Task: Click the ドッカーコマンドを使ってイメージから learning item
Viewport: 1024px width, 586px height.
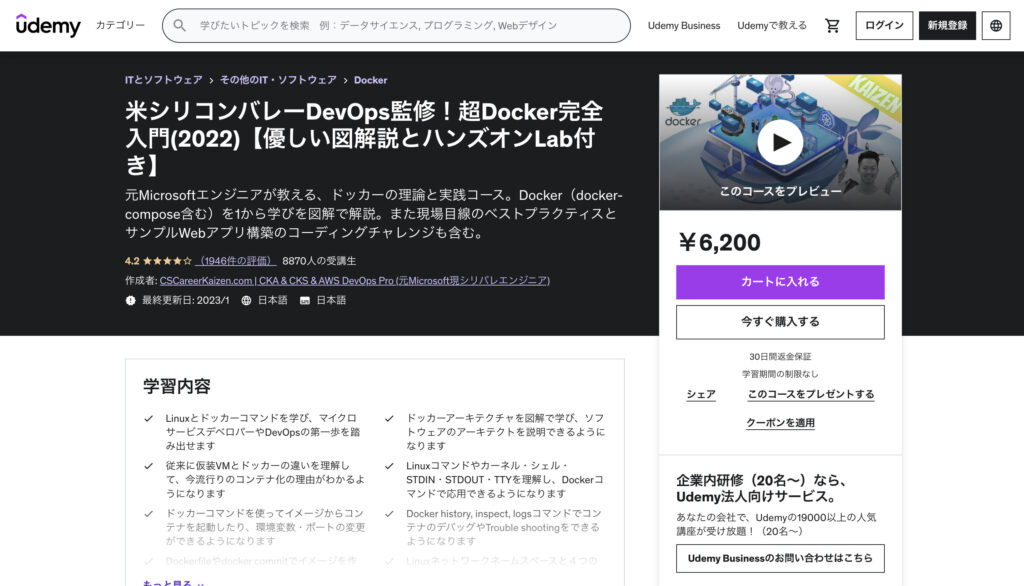Action: (x=264, y=527)
